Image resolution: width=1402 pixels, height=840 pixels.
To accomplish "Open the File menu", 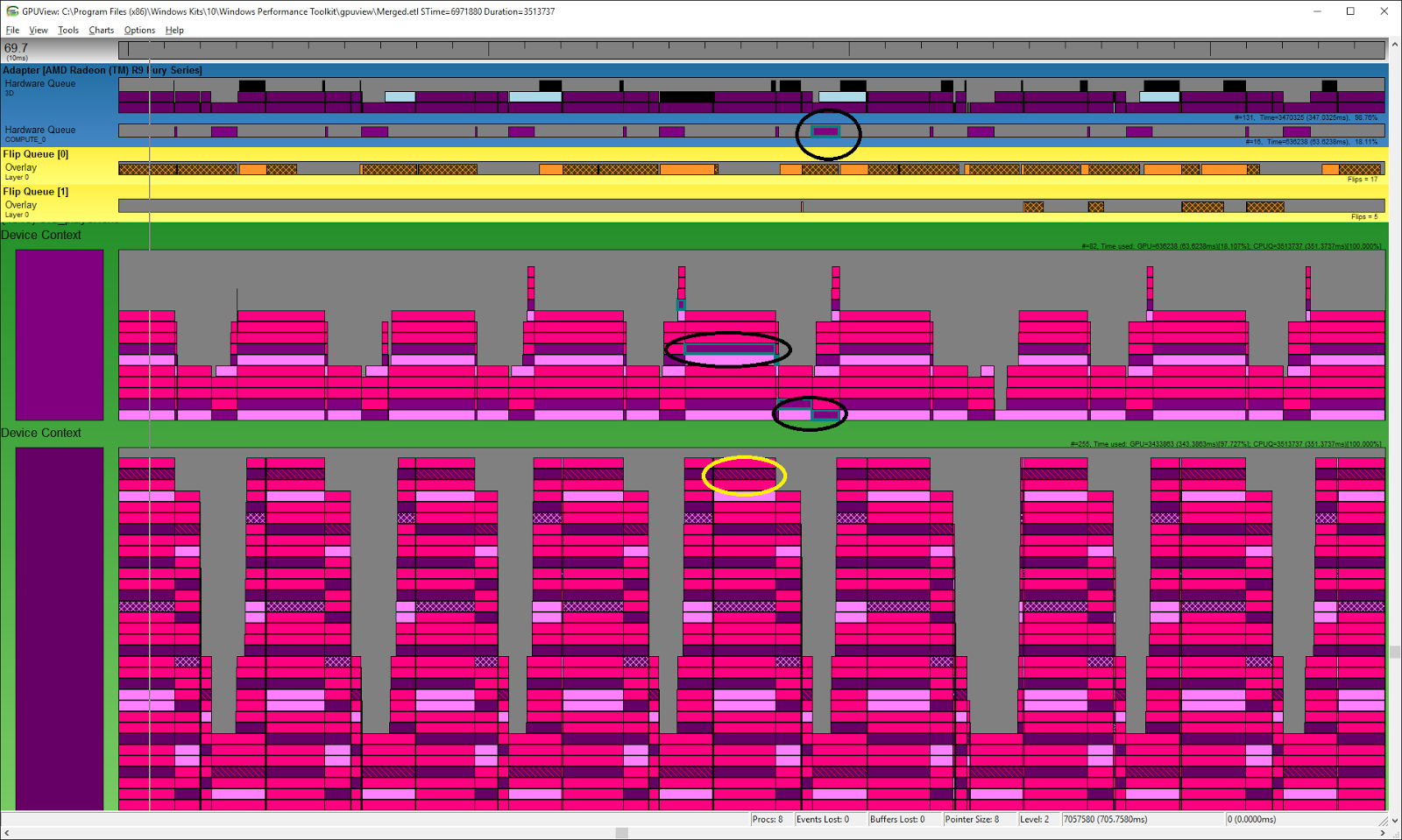I will point(12,30).
